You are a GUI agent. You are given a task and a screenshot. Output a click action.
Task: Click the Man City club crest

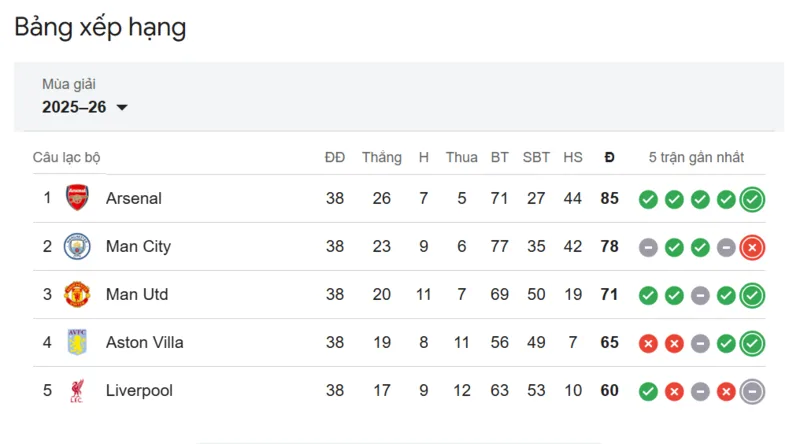tap(77, 246)
